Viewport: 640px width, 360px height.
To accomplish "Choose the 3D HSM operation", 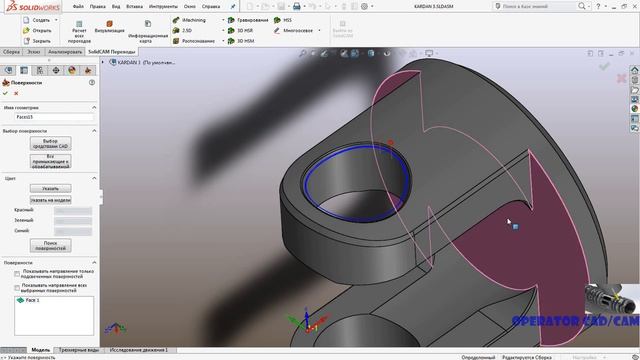I will coord(241,41).
